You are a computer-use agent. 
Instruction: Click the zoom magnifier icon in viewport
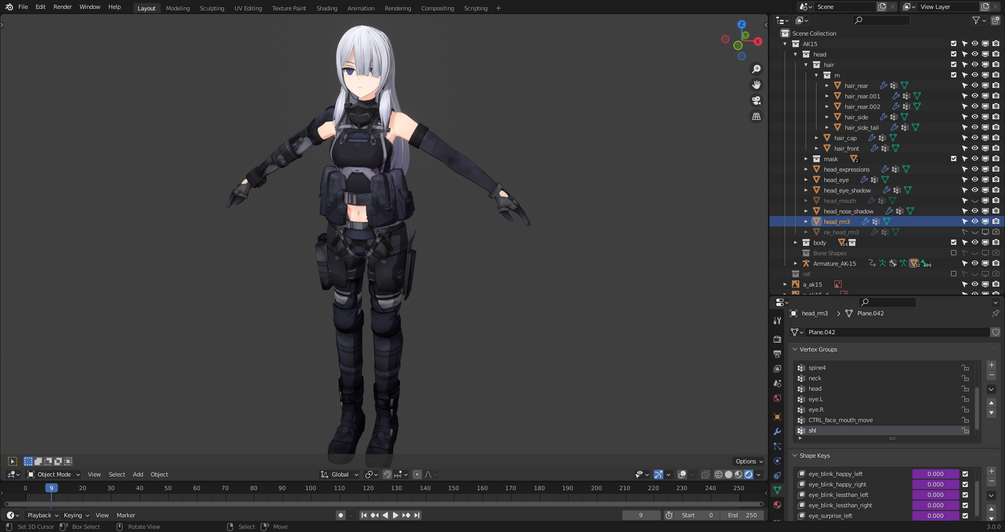pos(756,69)
